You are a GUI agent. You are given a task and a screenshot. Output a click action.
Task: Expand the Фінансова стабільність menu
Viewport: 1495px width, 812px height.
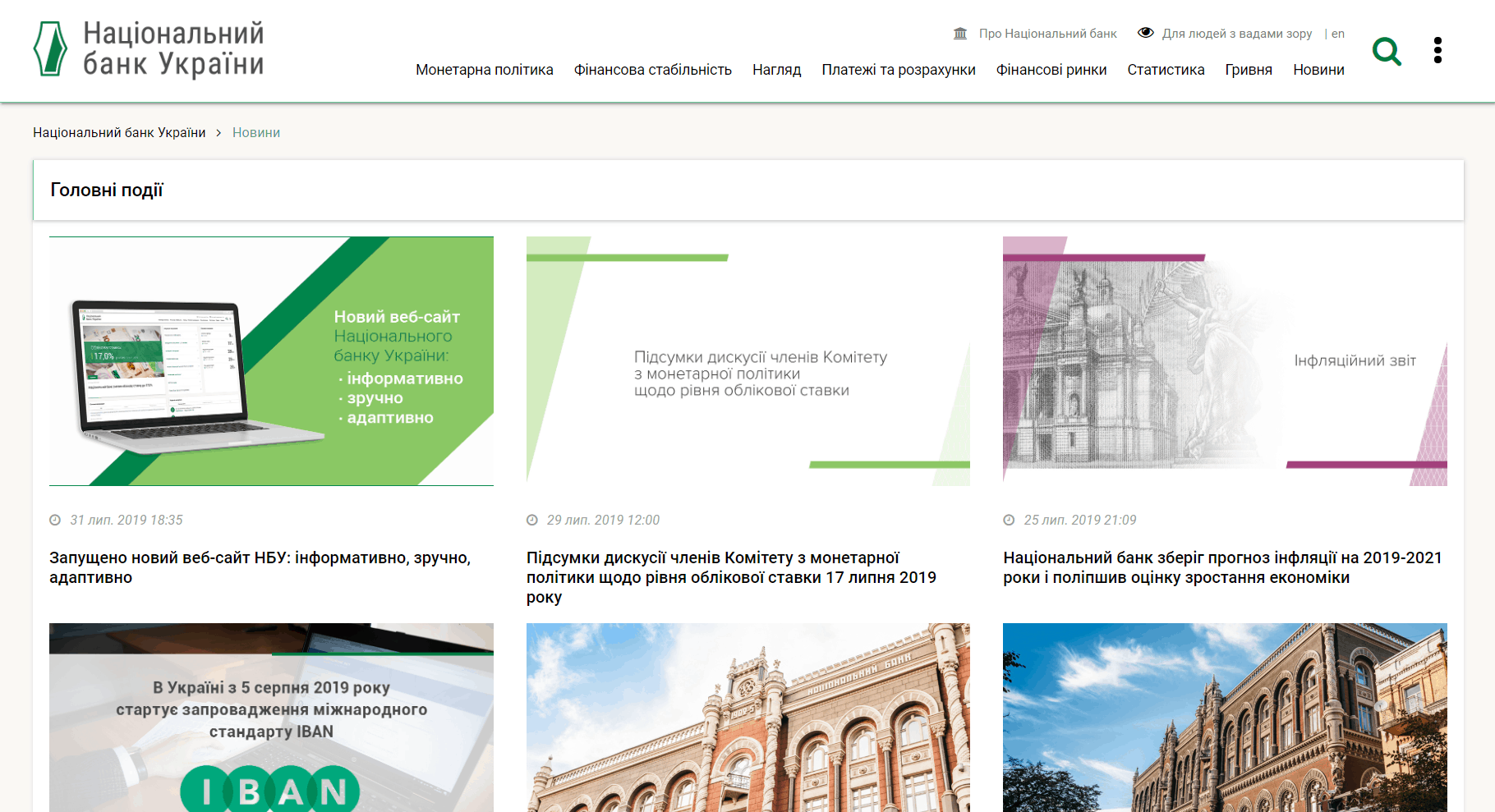(x=652, y=70)
